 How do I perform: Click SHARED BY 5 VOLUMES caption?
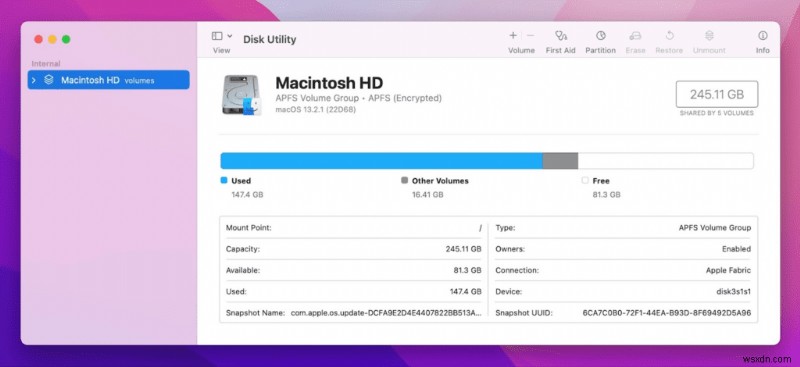point(716,113)
